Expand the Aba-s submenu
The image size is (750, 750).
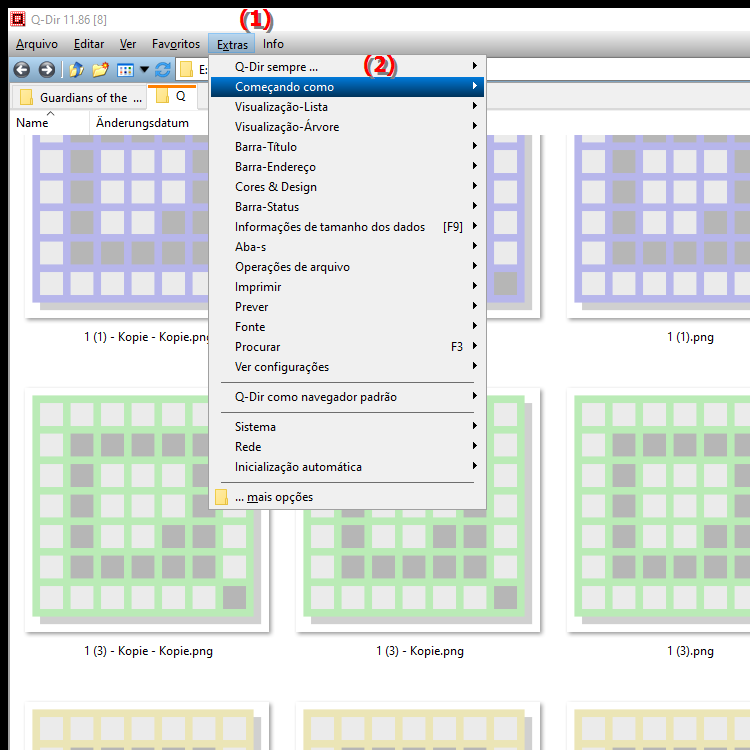pyautogui.click(x=347, y=247)
